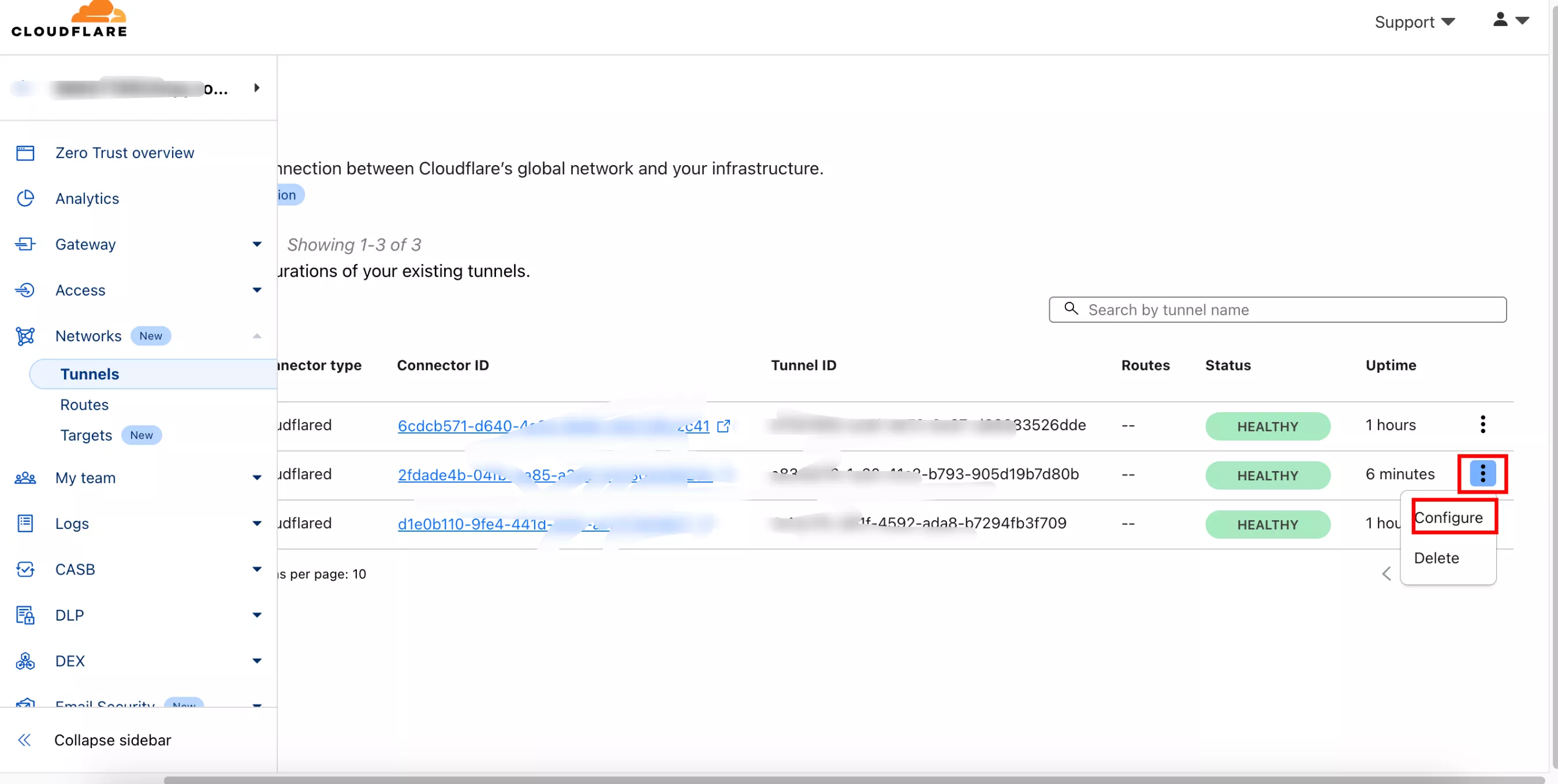This screenshot has height=784, width=1558.
Task: Click the Showing 1-3 of 3 text
Action: pos(354,245)
